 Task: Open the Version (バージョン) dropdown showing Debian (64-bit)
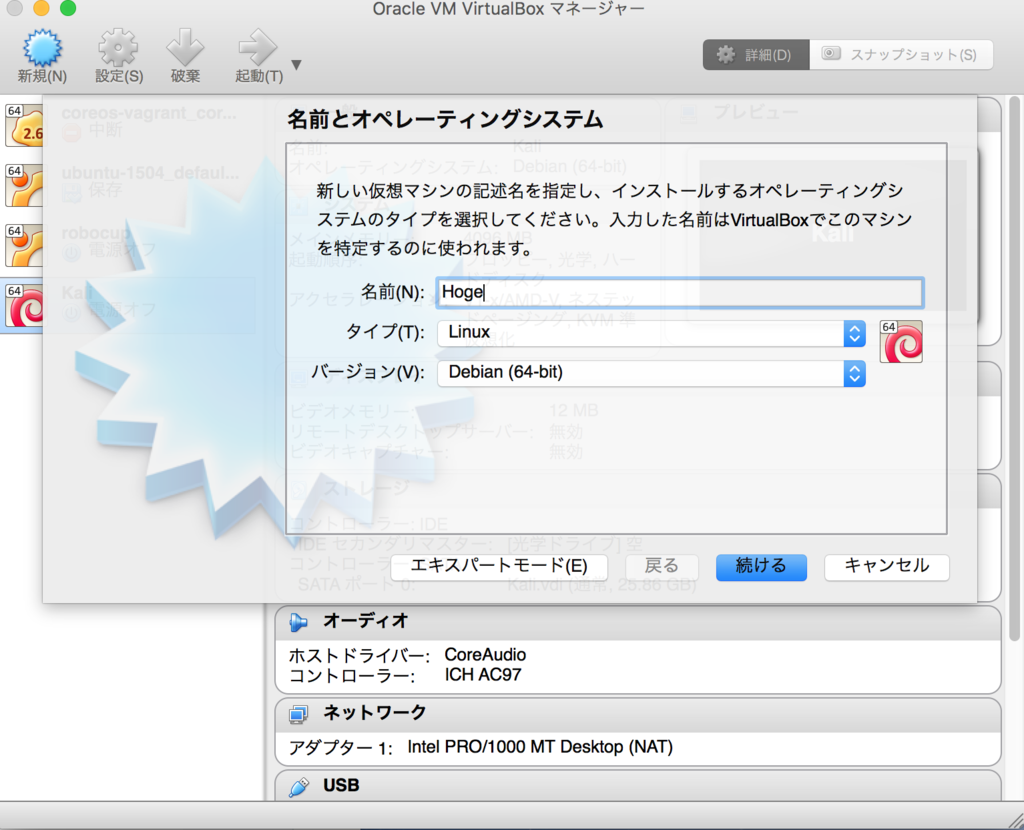[651, 374]
